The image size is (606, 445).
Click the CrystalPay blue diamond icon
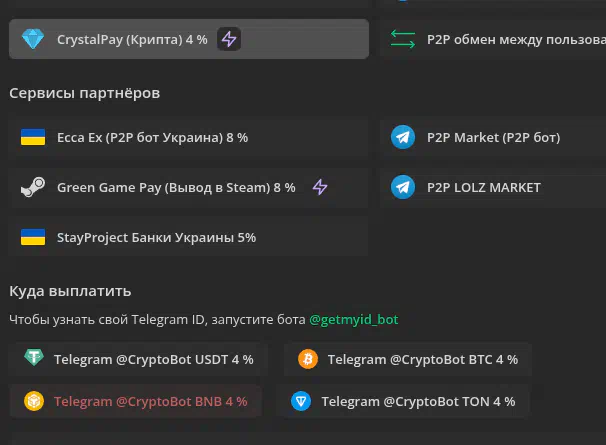(x=33, y=39)
